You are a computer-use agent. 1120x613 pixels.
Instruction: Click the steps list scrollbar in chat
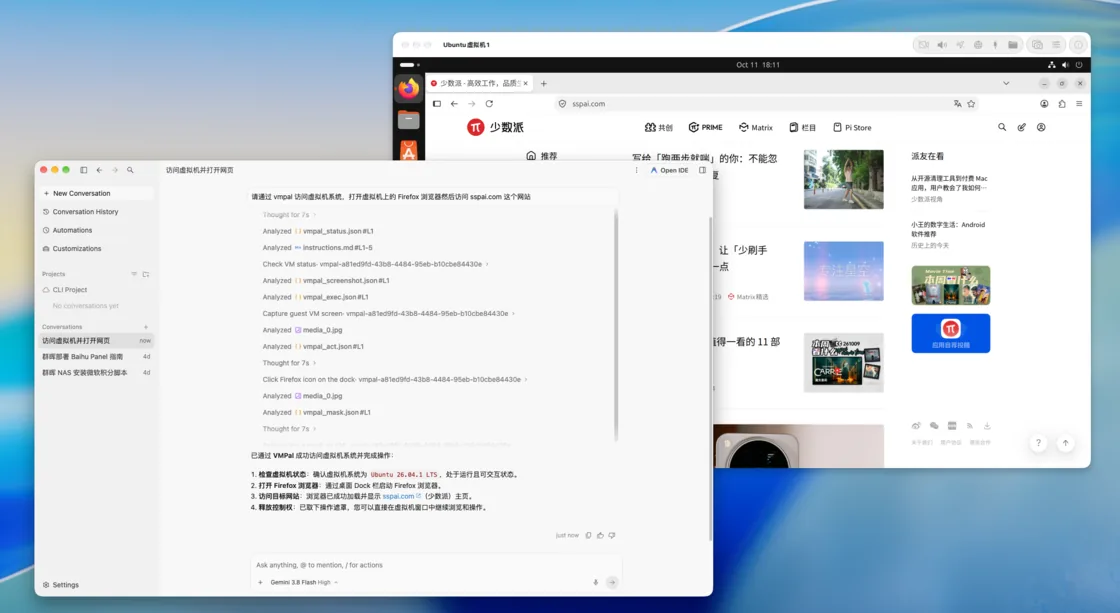616,325
